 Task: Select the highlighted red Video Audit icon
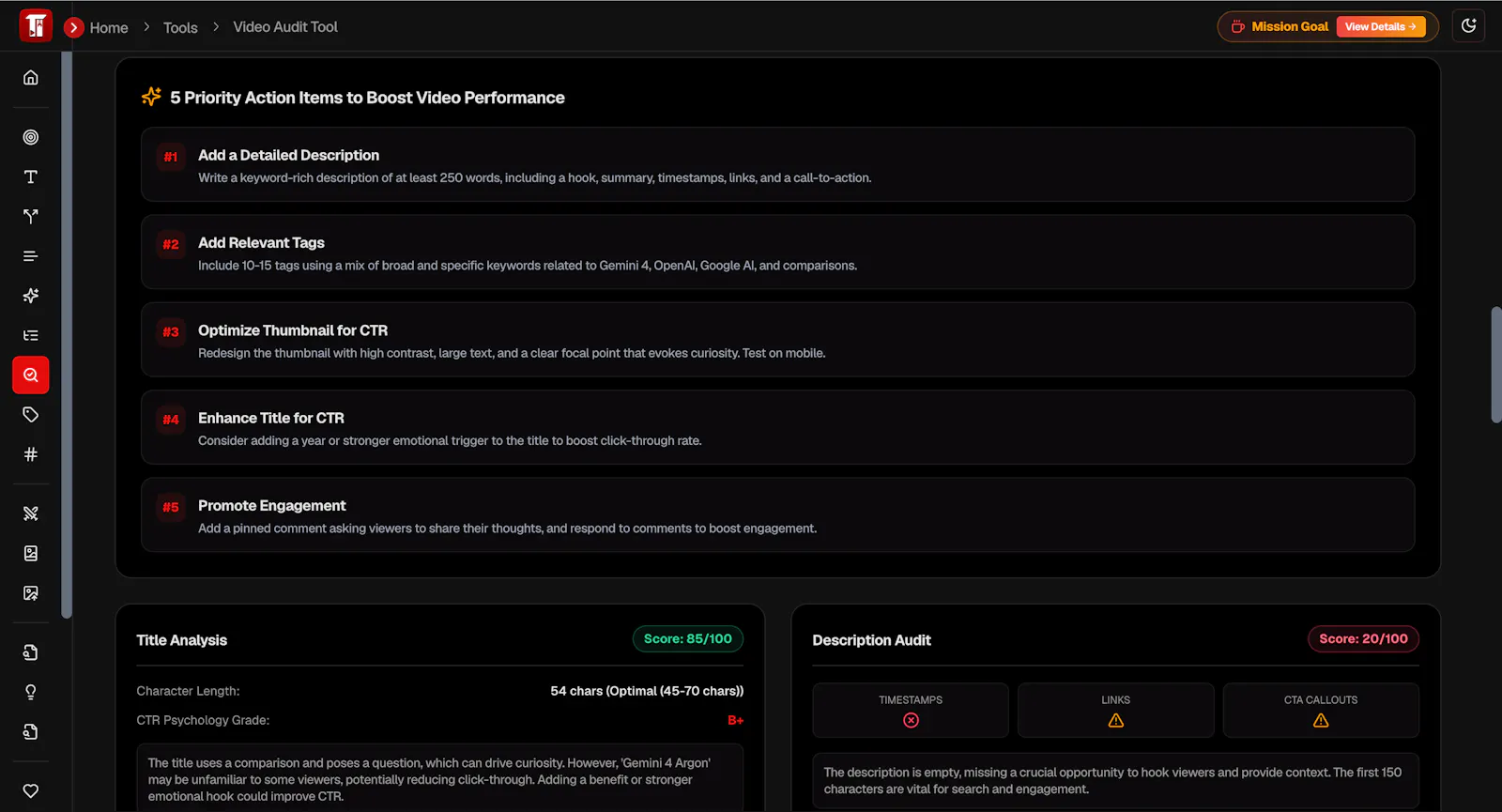coord(31,375)
